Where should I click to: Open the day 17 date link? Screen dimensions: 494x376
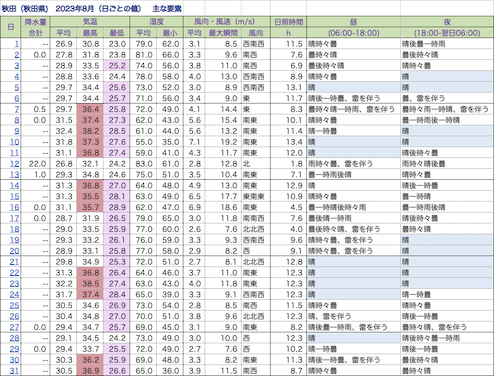(x=14, y=218)
